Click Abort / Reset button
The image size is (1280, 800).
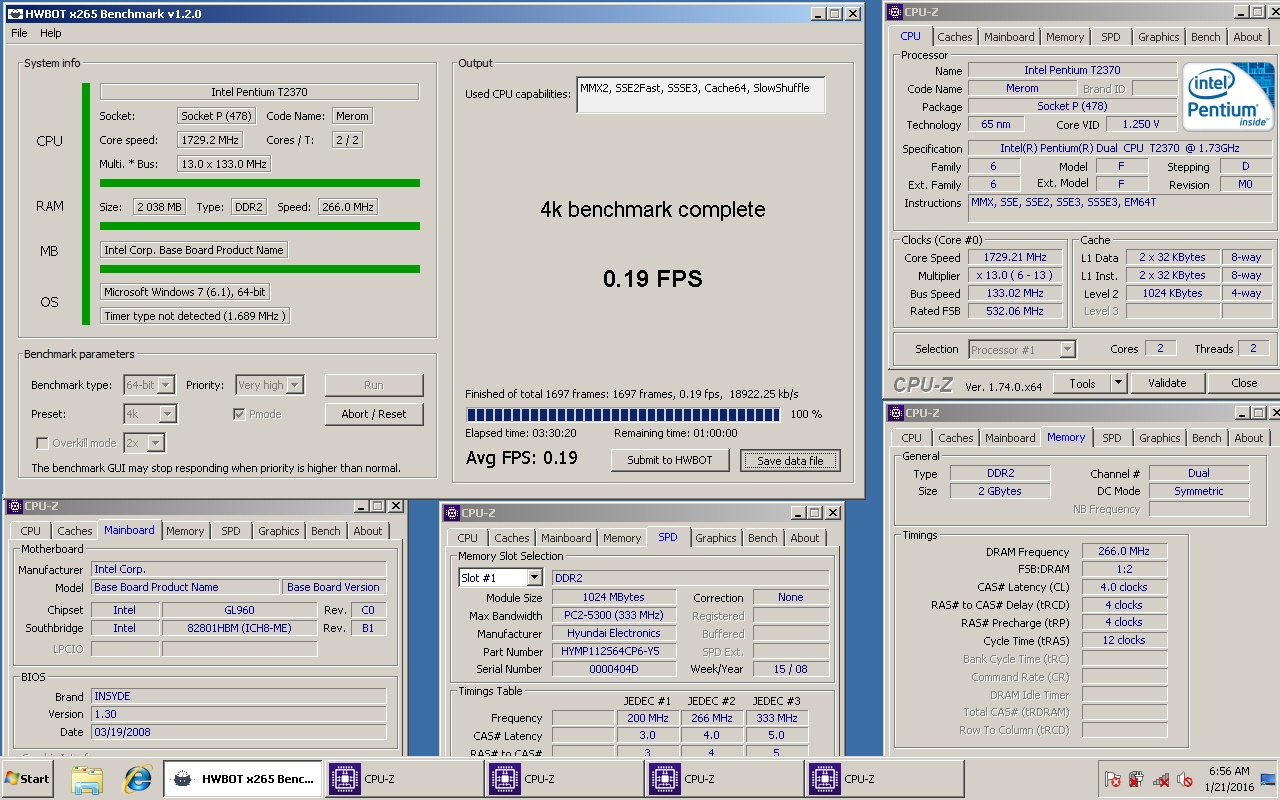click(374, 414)
